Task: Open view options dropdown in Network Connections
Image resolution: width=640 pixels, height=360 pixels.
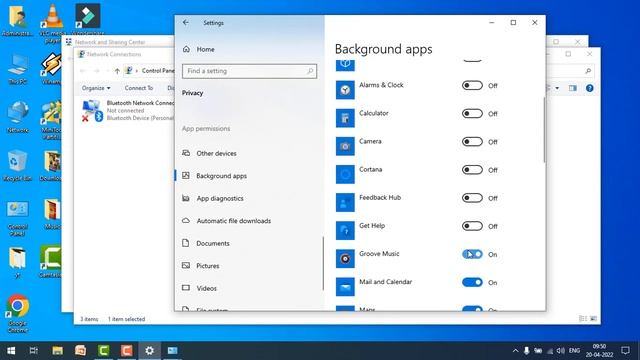Action: (x=557, y=88)
